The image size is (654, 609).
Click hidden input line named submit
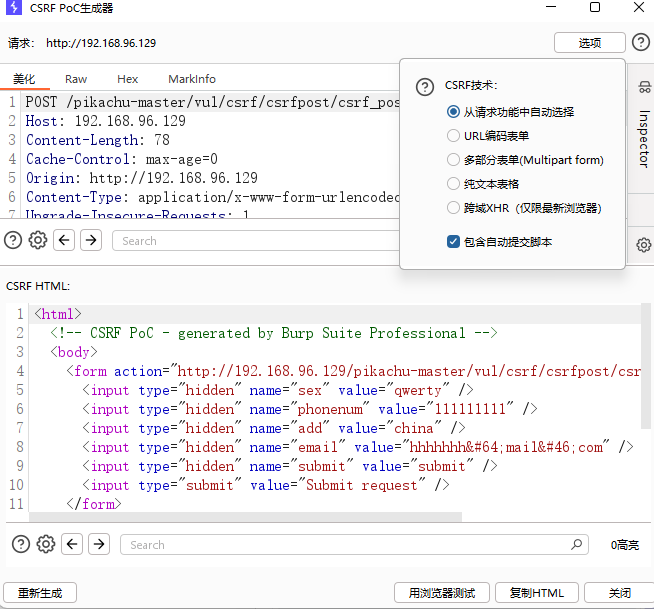pos(289,466)
